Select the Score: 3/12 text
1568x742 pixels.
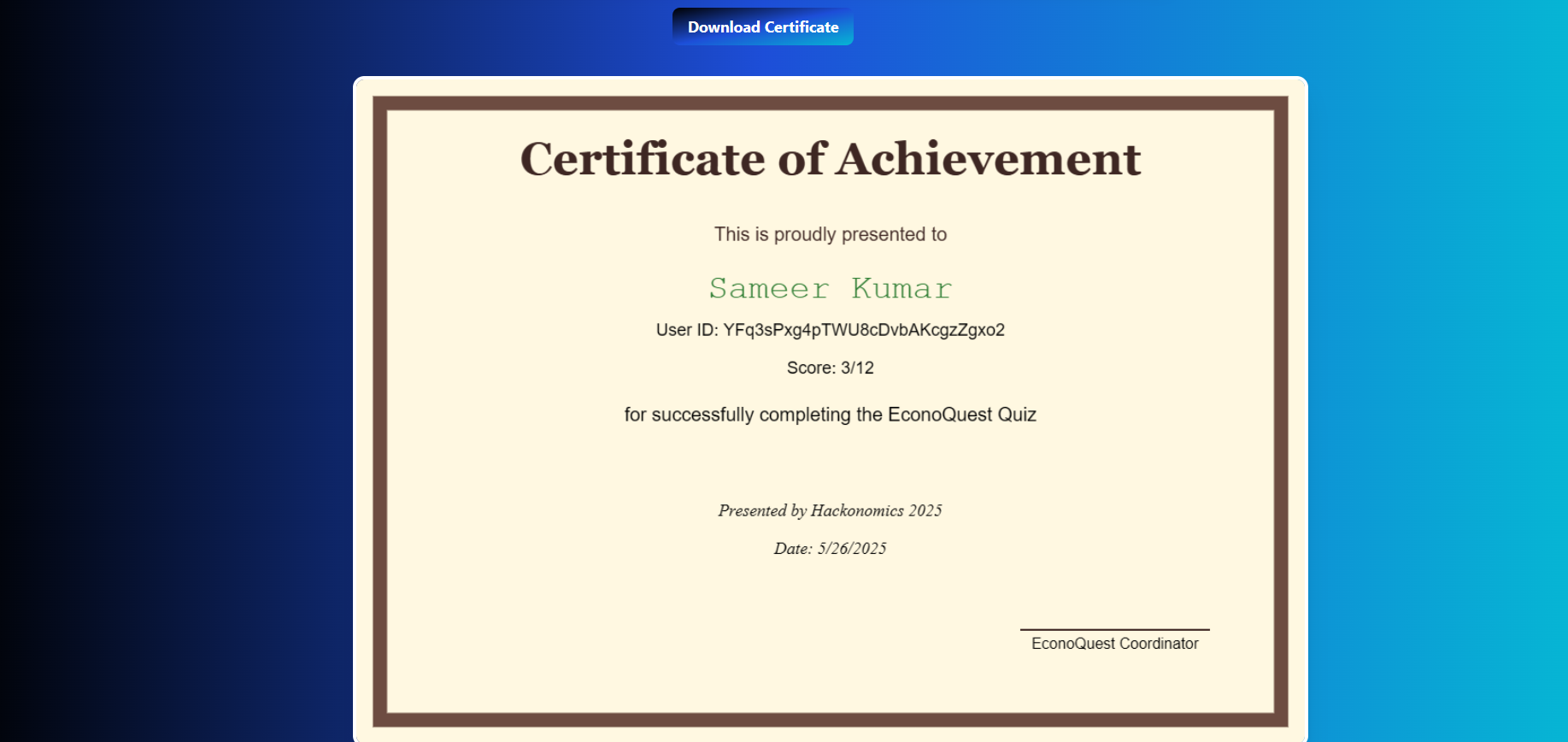(x=831, y=368)
